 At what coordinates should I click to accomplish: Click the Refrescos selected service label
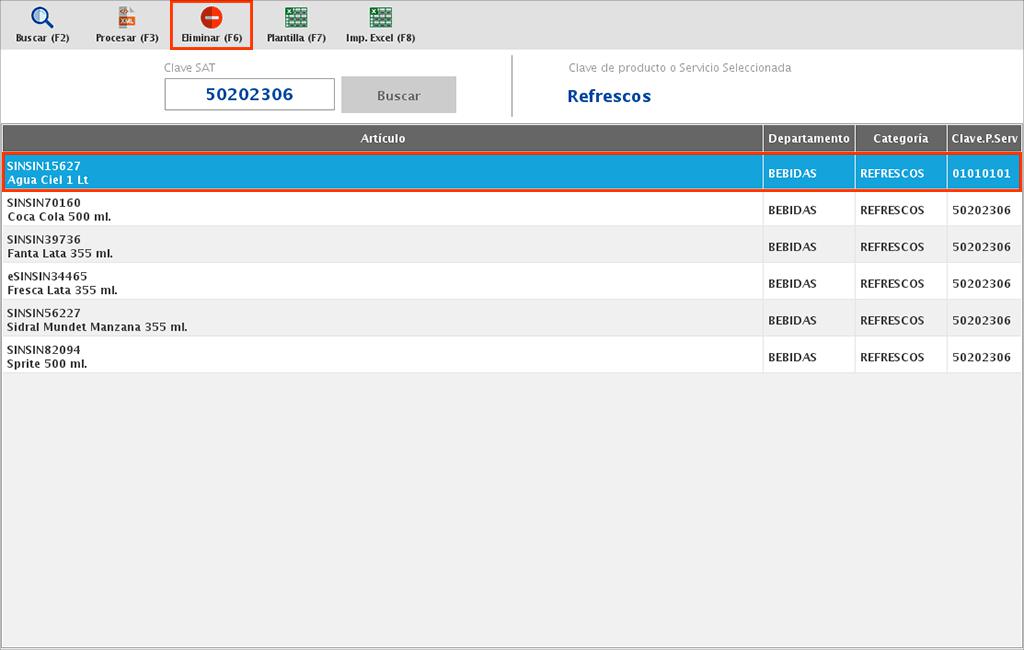609,97
